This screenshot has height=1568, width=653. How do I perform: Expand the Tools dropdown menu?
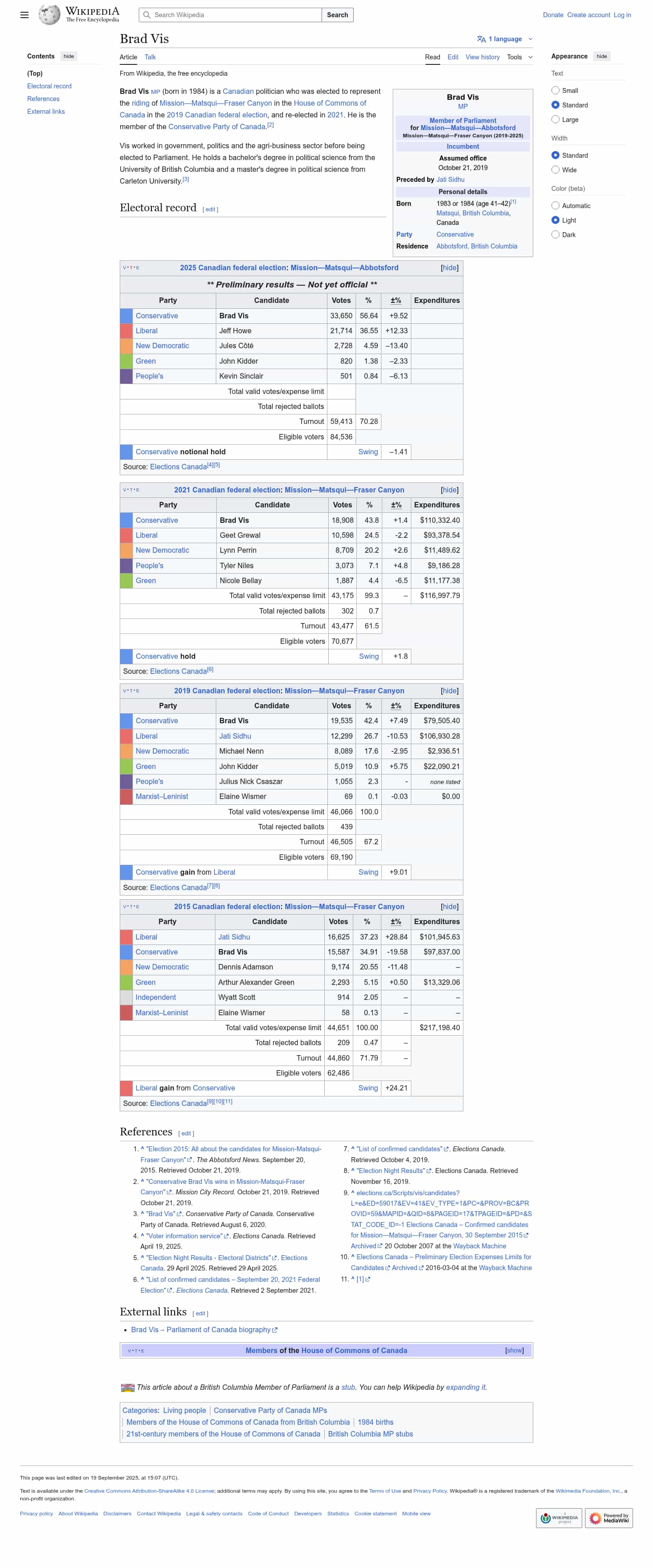pyautogui.click(x=519, y=57)
